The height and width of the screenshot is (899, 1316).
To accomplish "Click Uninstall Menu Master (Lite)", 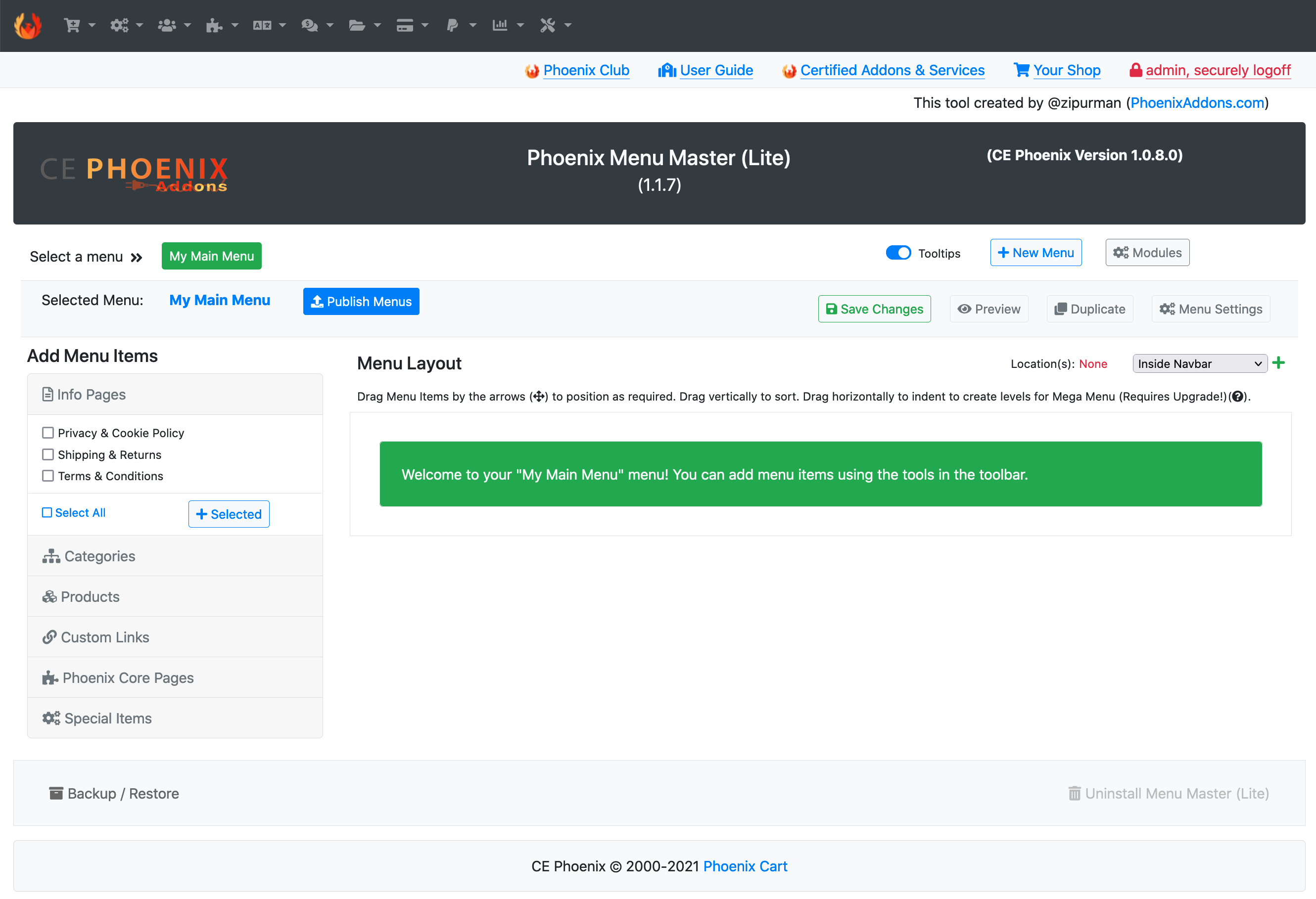I will 1169,793.
